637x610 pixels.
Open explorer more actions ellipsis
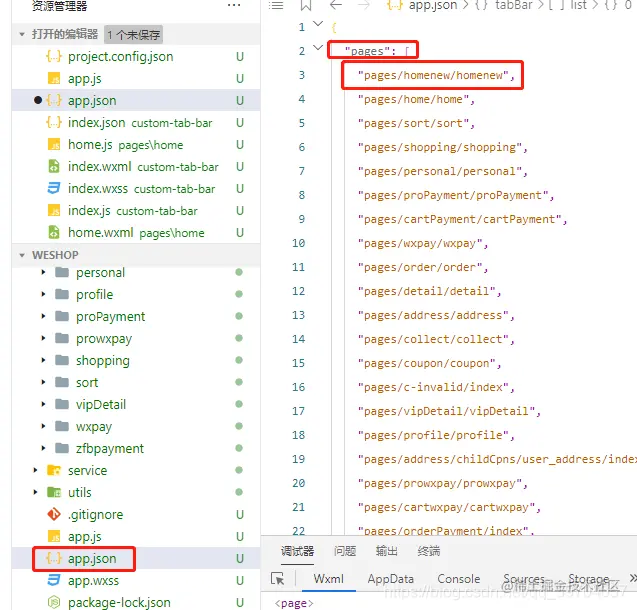point(234,5)
